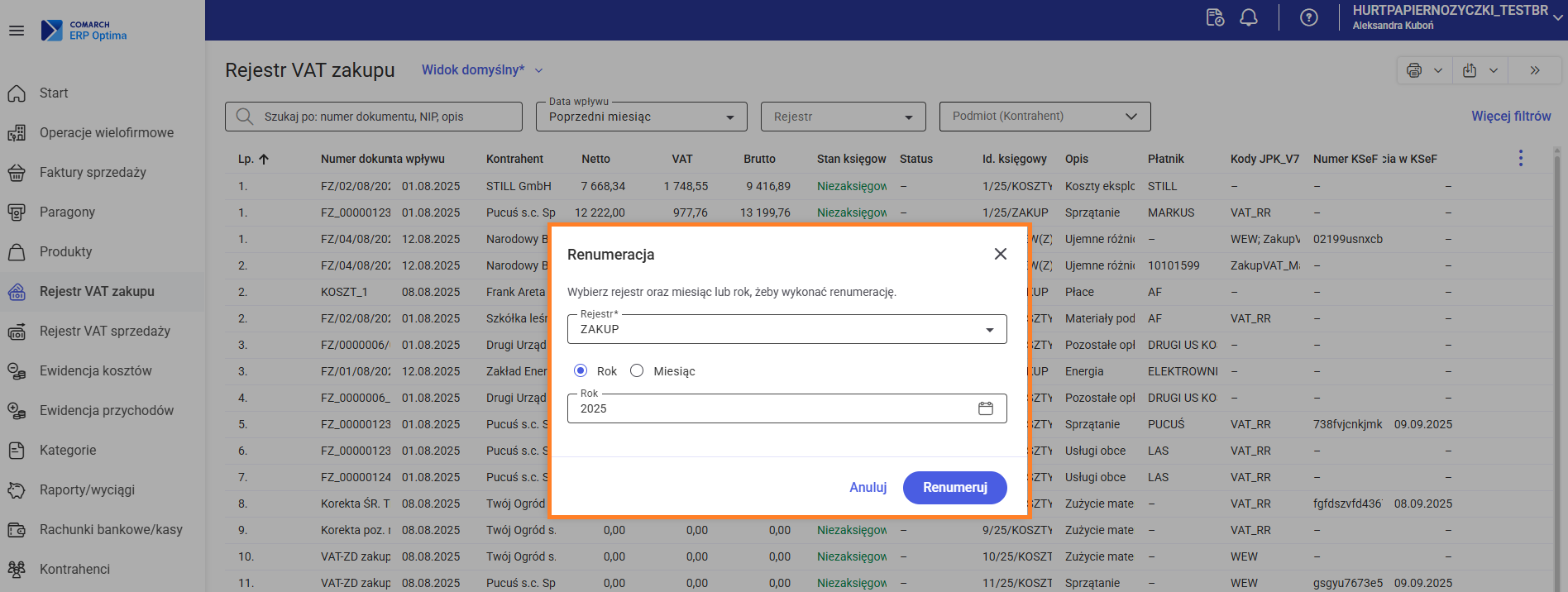This screenshot has height=592, width=1568.
Task: Open Ewidencja kosztów from sidebar
Action: click(95, 370)
